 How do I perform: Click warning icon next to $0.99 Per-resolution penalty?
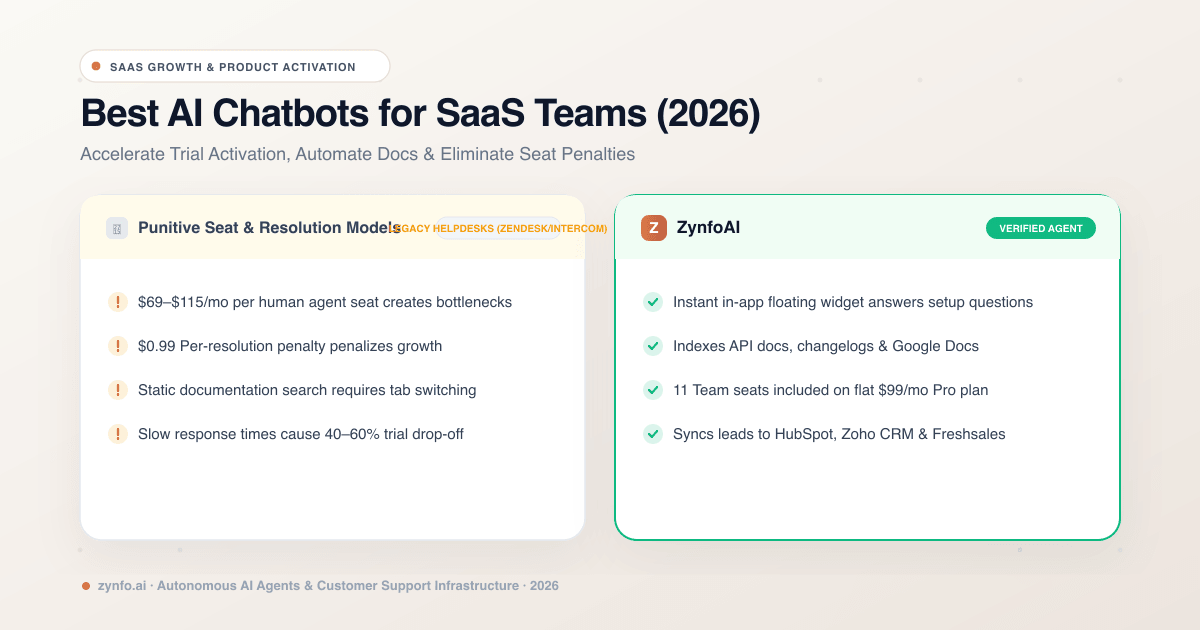117,346
